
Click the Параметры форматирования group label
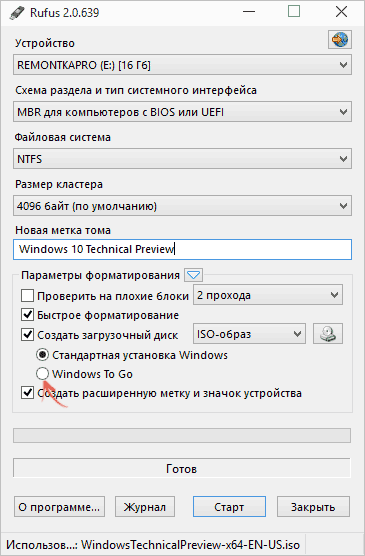point(100,276)
